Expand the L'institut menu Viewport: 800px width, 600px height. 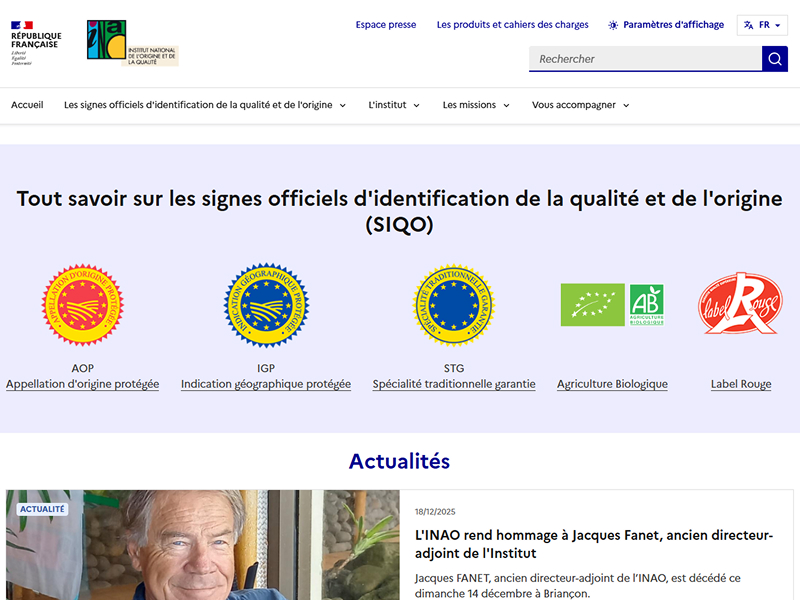pyautogui.click(x=393, y=105)
